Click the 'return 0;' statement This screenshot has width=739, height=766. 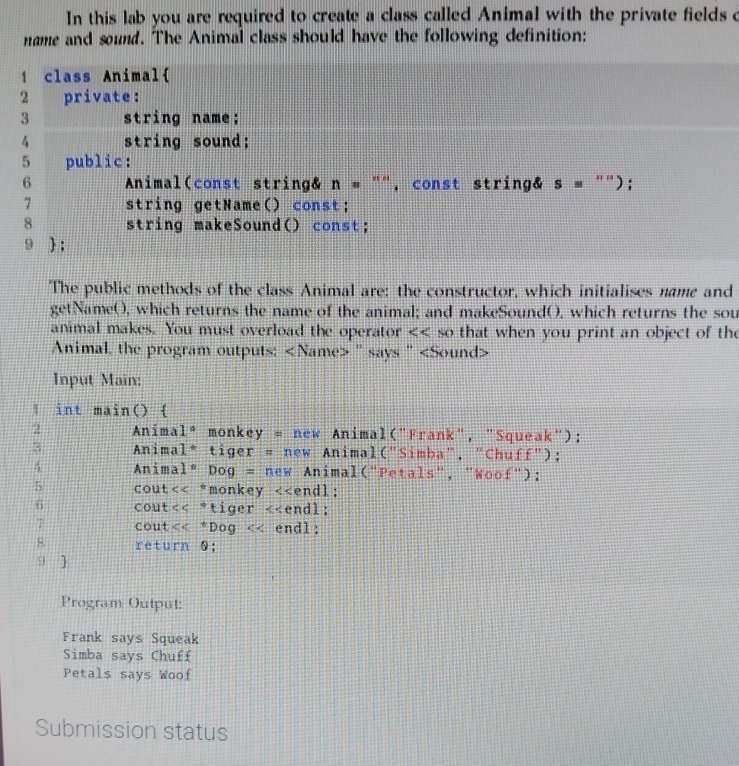(175, 545)
